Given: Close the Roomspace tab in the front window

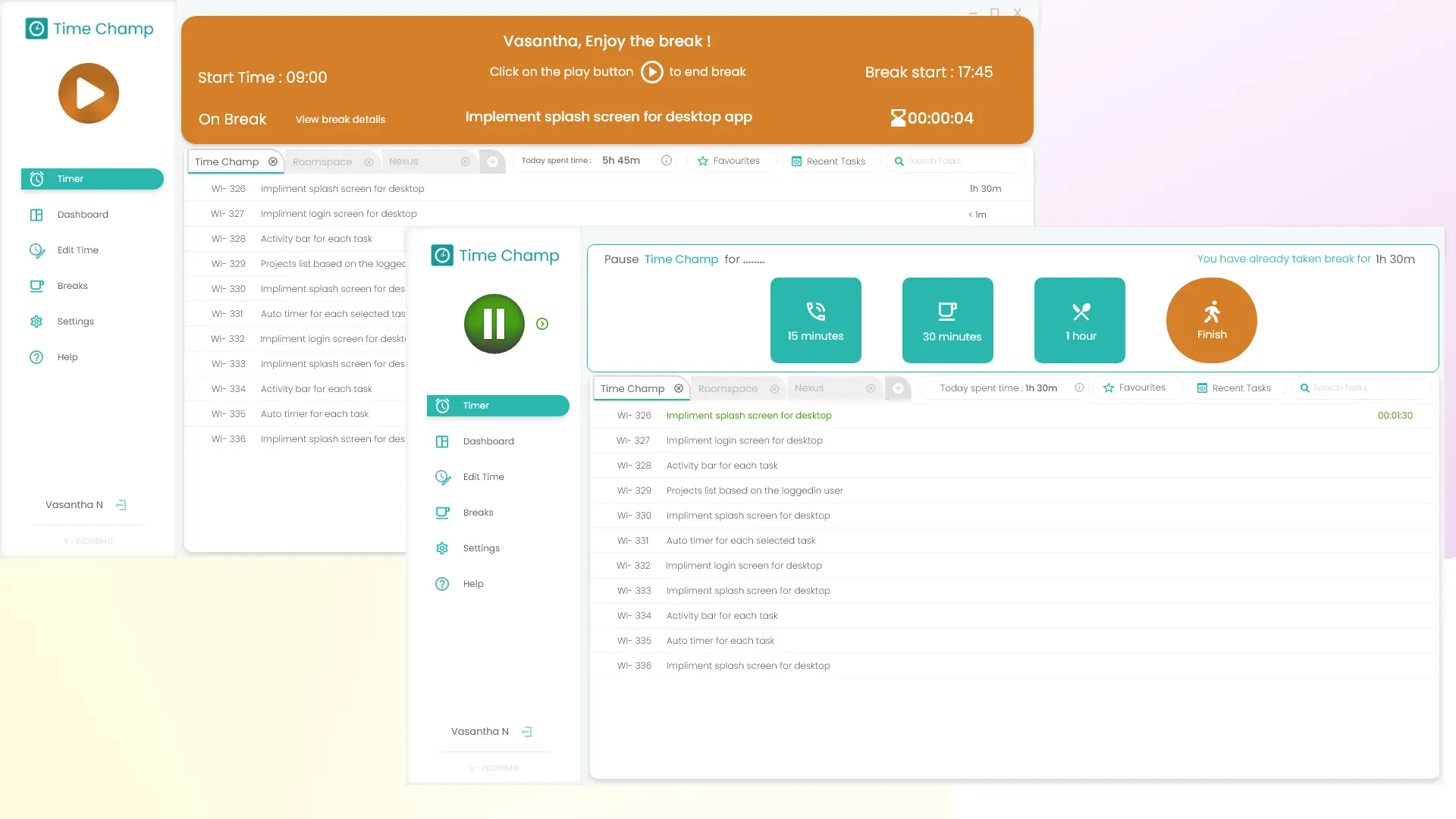Looking at the screenshot, I should point(774,389).
